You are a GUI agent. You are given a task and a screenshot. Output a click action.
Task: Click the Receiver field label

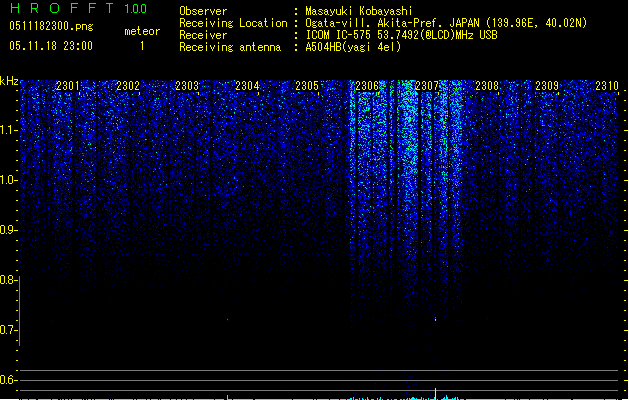coord(203,35)
